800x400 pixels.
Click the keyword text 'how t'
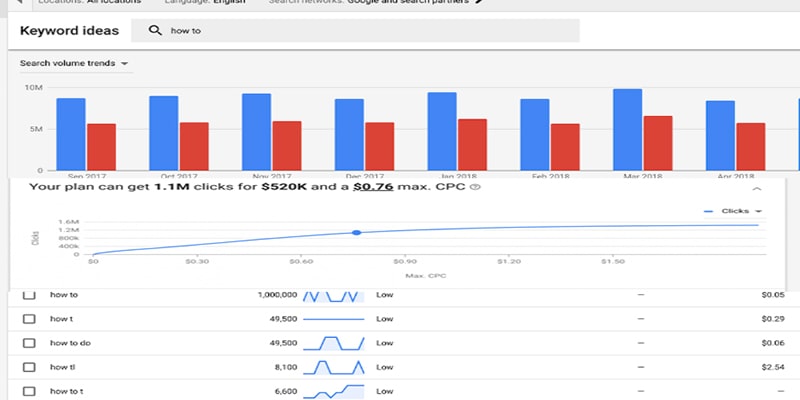pos(61,319)
